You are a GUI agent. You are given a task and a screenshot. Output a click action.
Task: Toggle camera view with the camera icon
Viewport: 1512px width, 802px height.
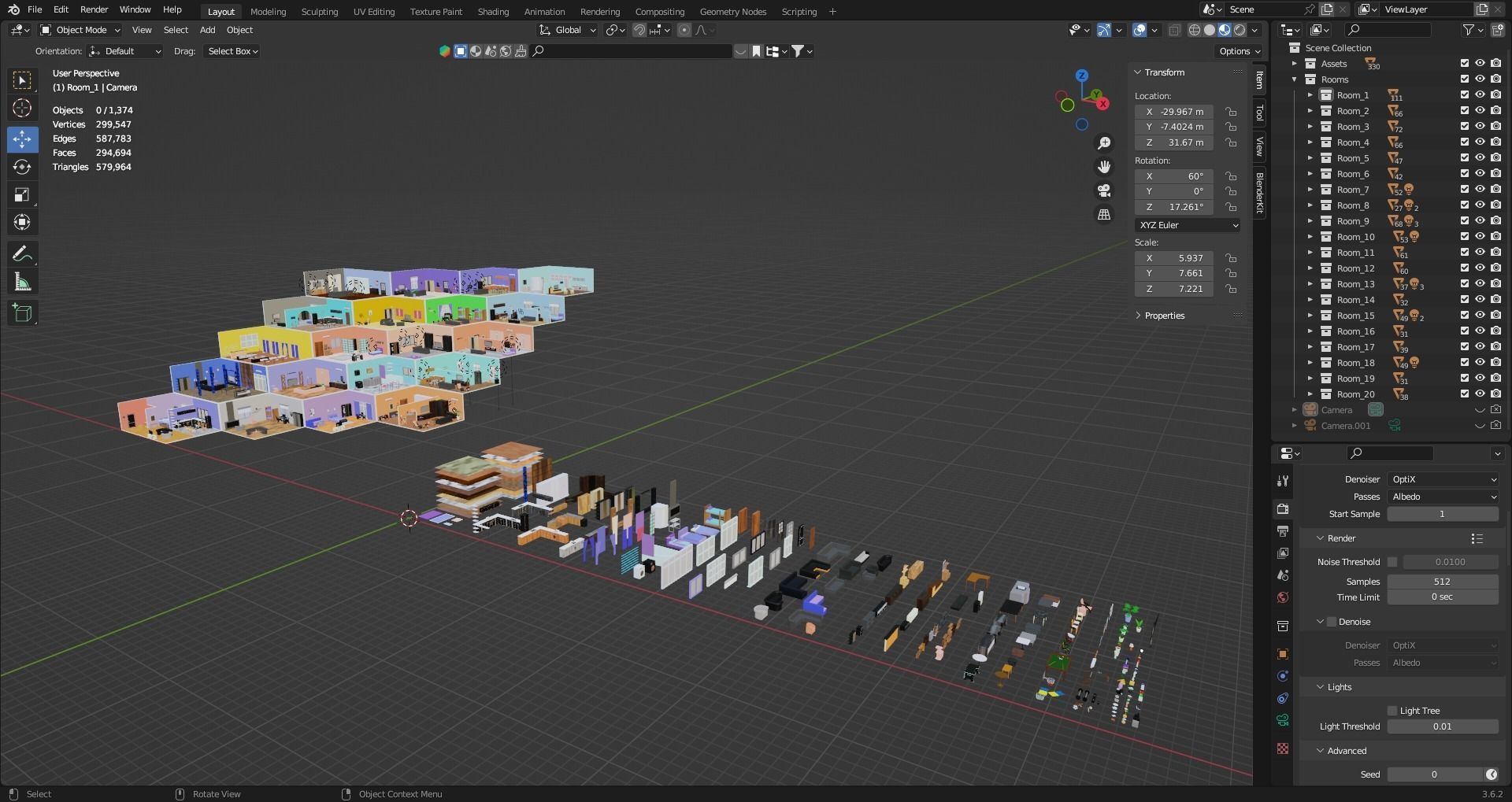pyautogui.click(x=1104, y=190)
